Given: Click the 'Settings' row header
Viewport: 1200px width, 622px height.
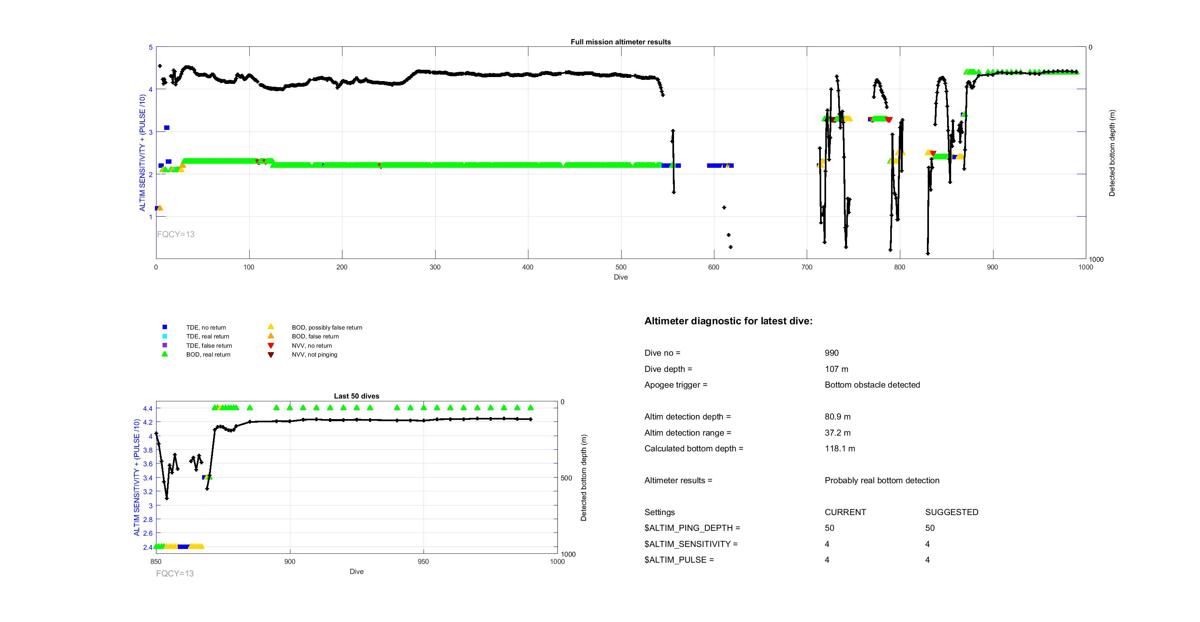Looking at the screenshot, I should tap(660, 512).
